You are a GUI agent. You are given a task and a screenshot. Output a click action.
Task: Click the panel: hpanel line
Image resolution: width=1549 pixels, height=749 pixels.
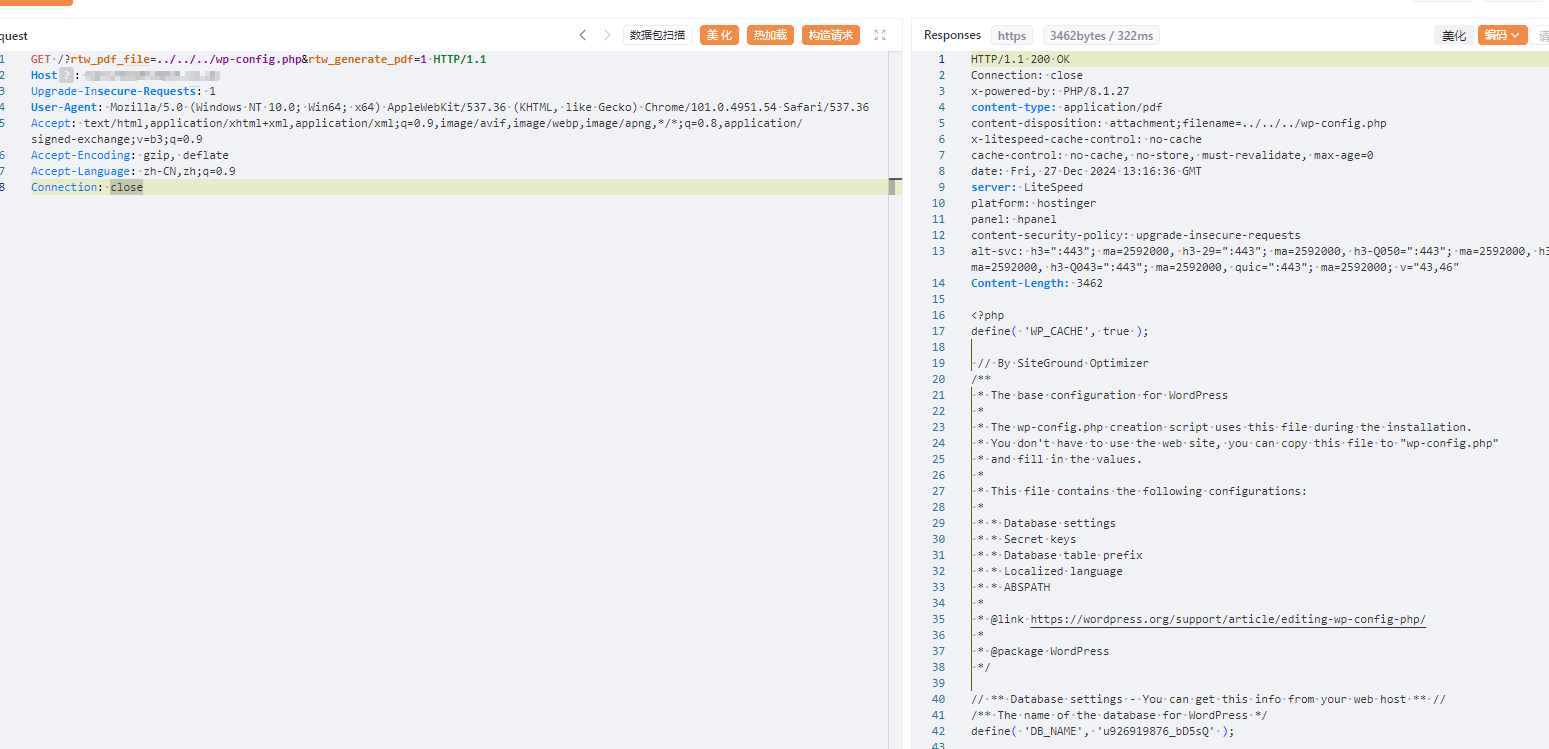point(1013,219)
